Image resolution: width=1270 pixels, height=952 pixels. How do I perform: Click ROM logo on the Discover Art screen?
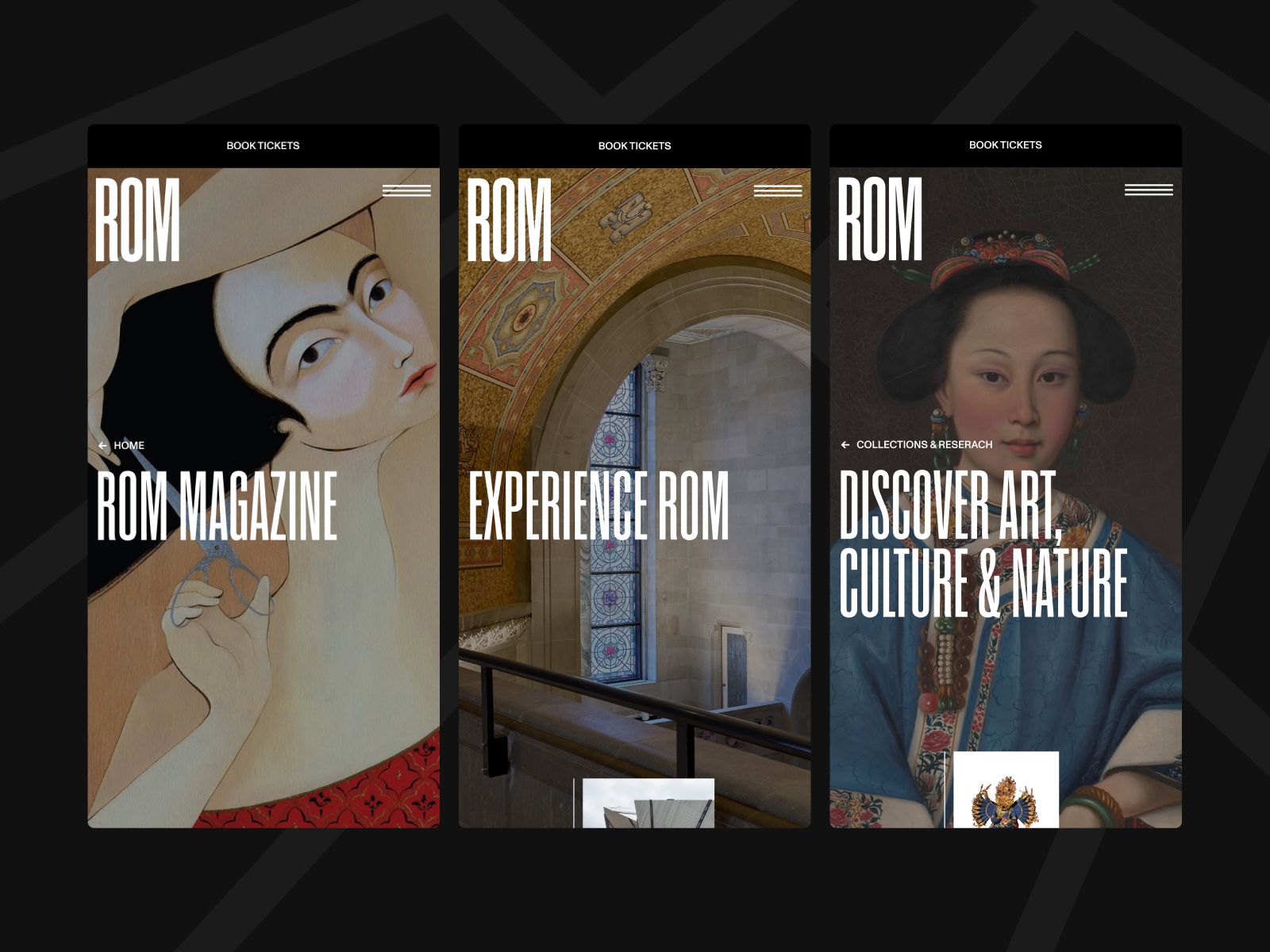(x=879, y=219)
